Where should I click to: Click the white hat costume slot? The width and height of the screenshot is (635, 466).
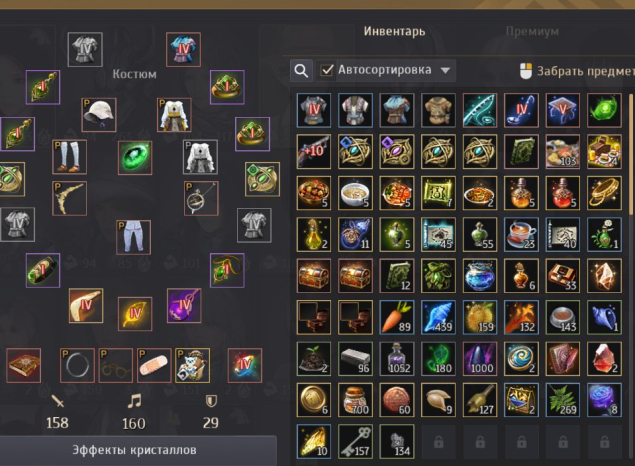[99, 115]
